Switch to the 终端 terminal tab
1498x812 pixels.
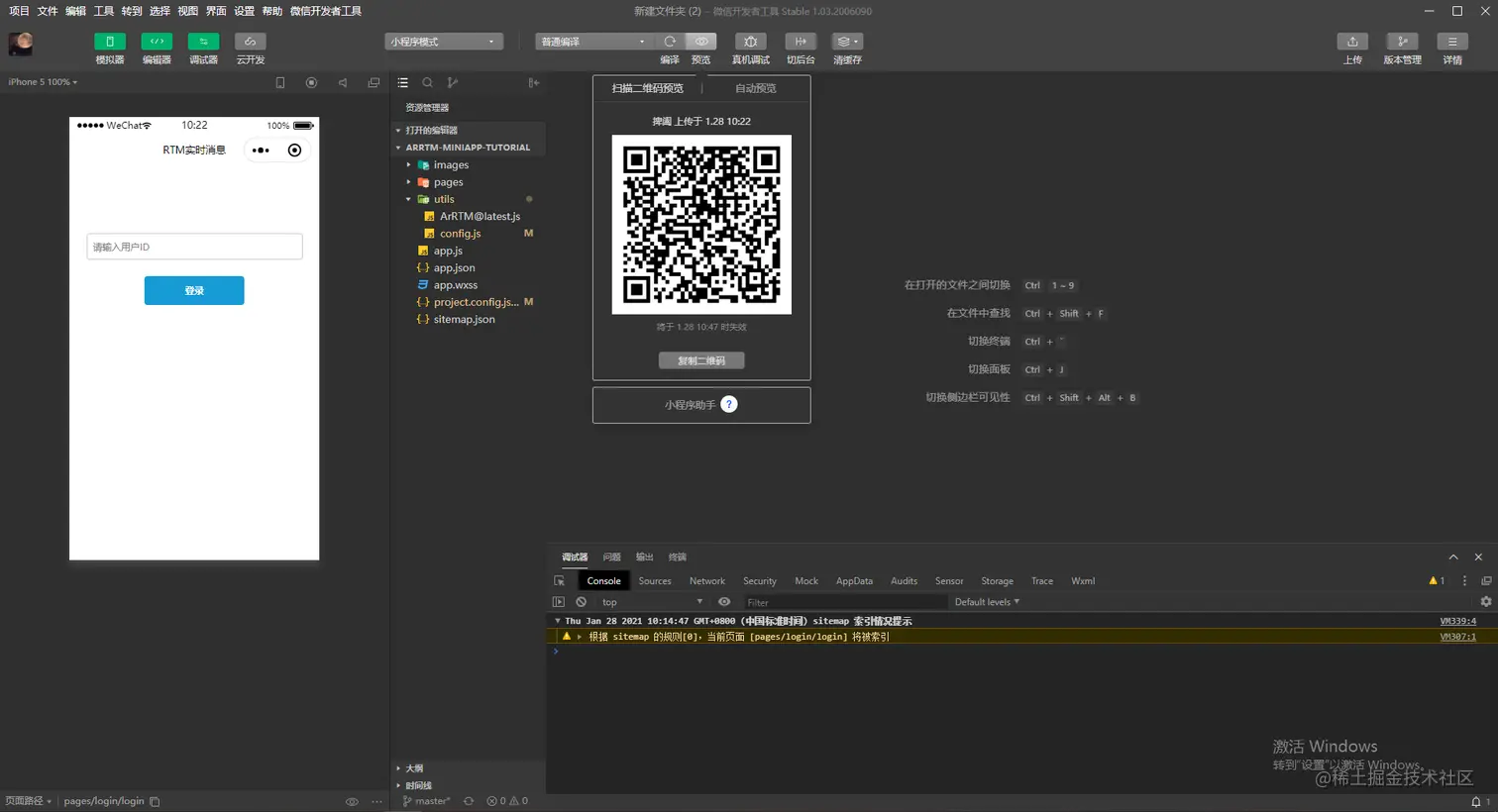tap(678, 558)
